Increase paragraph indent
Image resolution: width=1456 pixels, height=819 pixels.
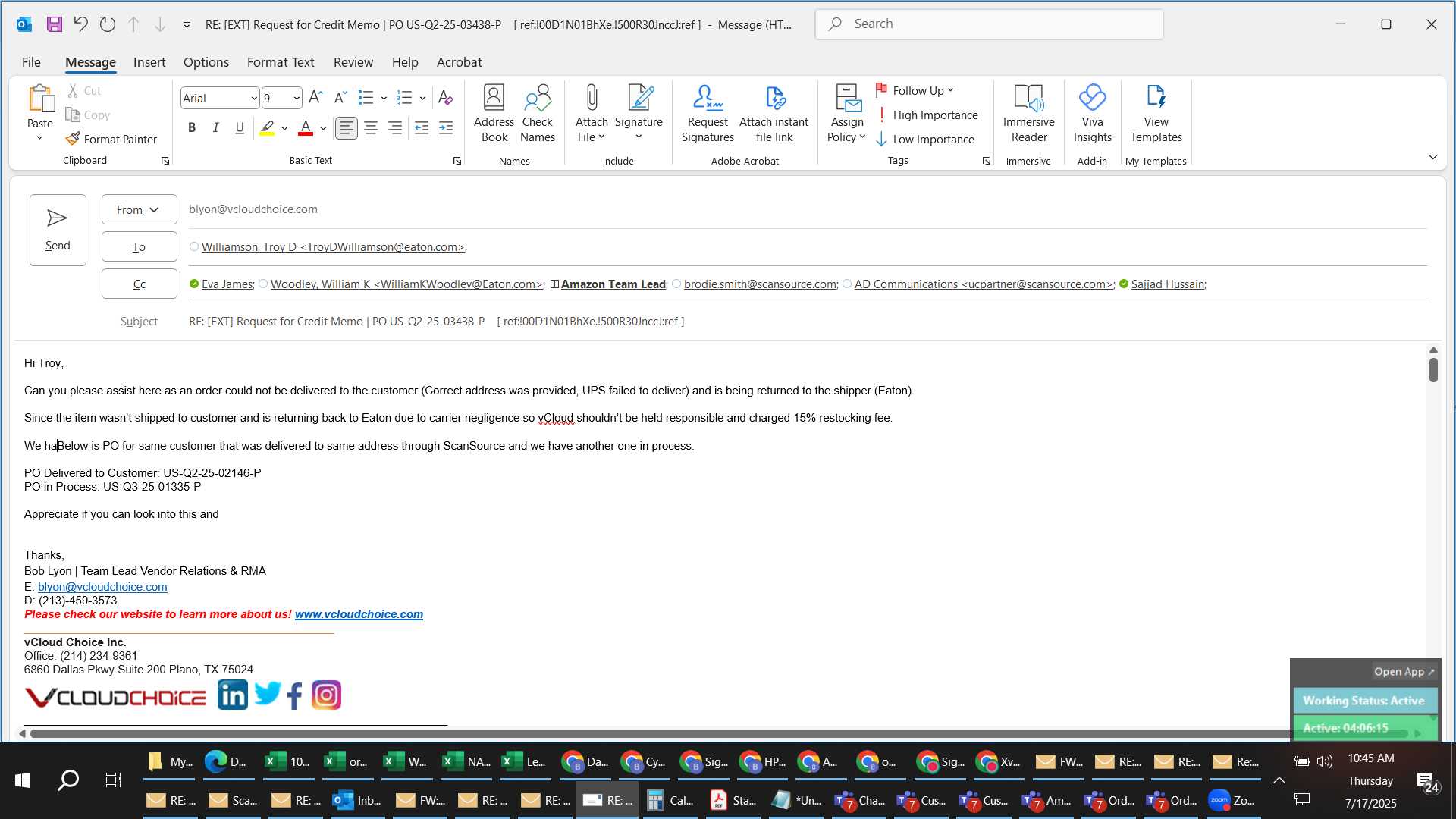pos(446,127)
